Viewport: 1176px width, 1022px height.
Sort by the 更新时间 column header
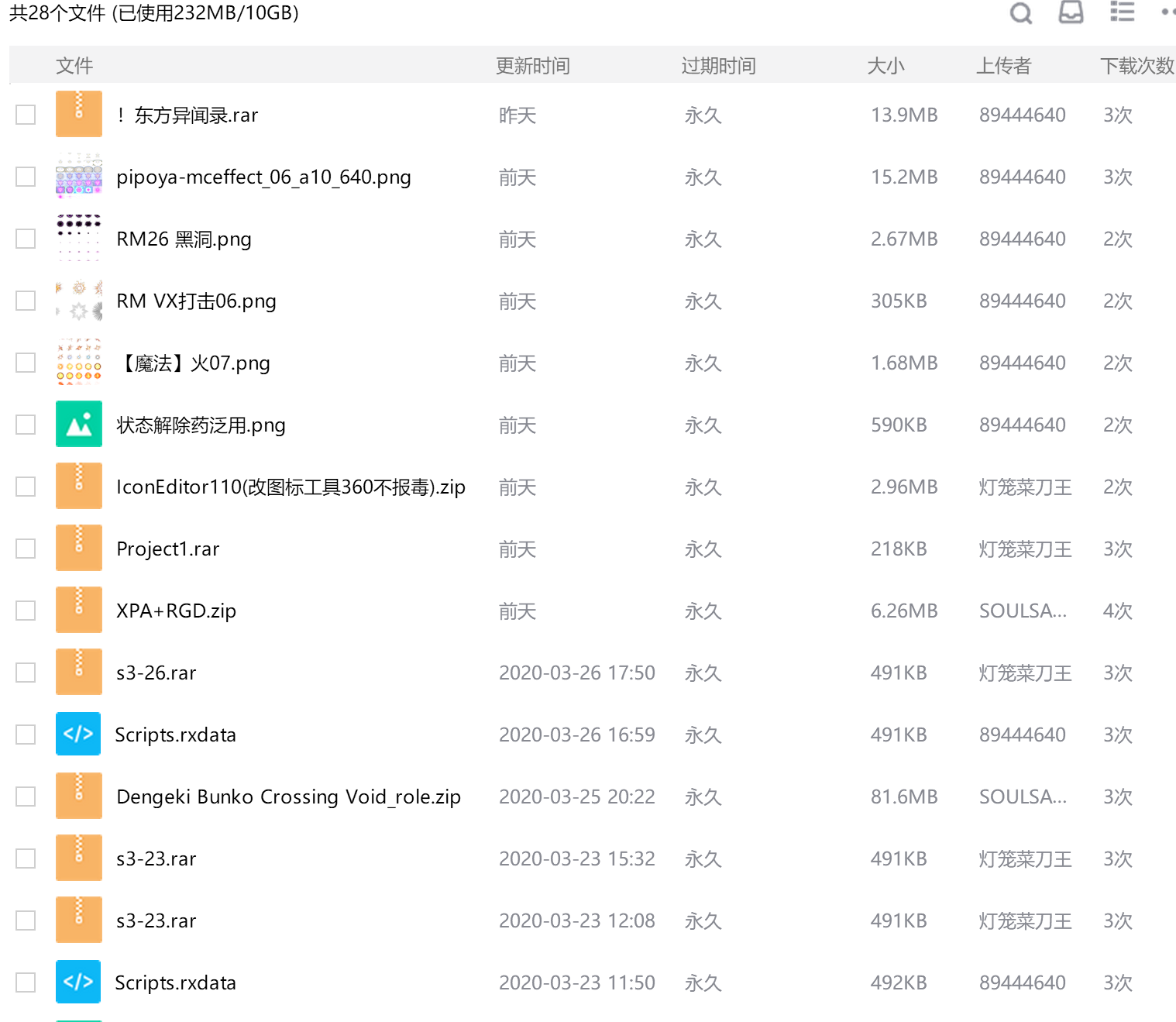(x=533, y=66)
